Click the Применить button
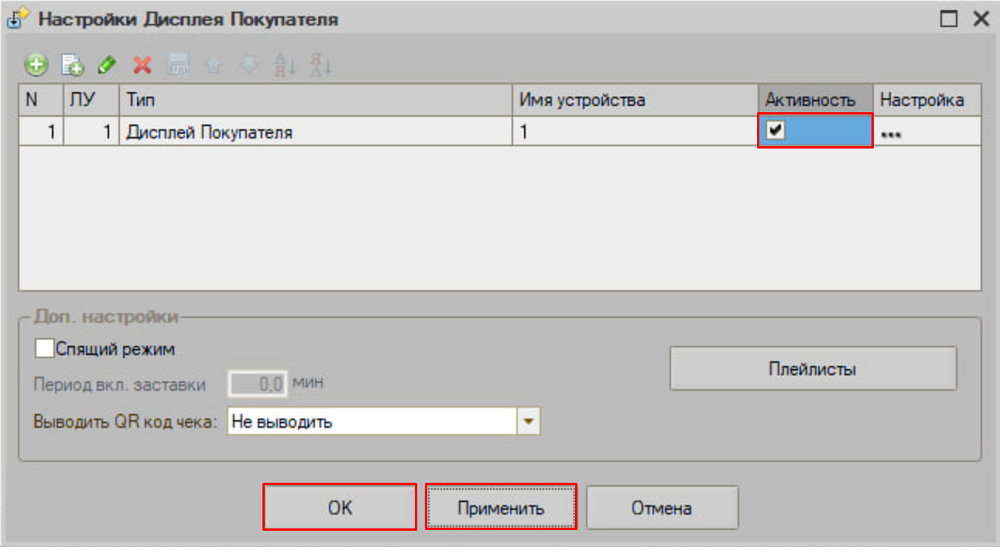 (x=501, y=508)
